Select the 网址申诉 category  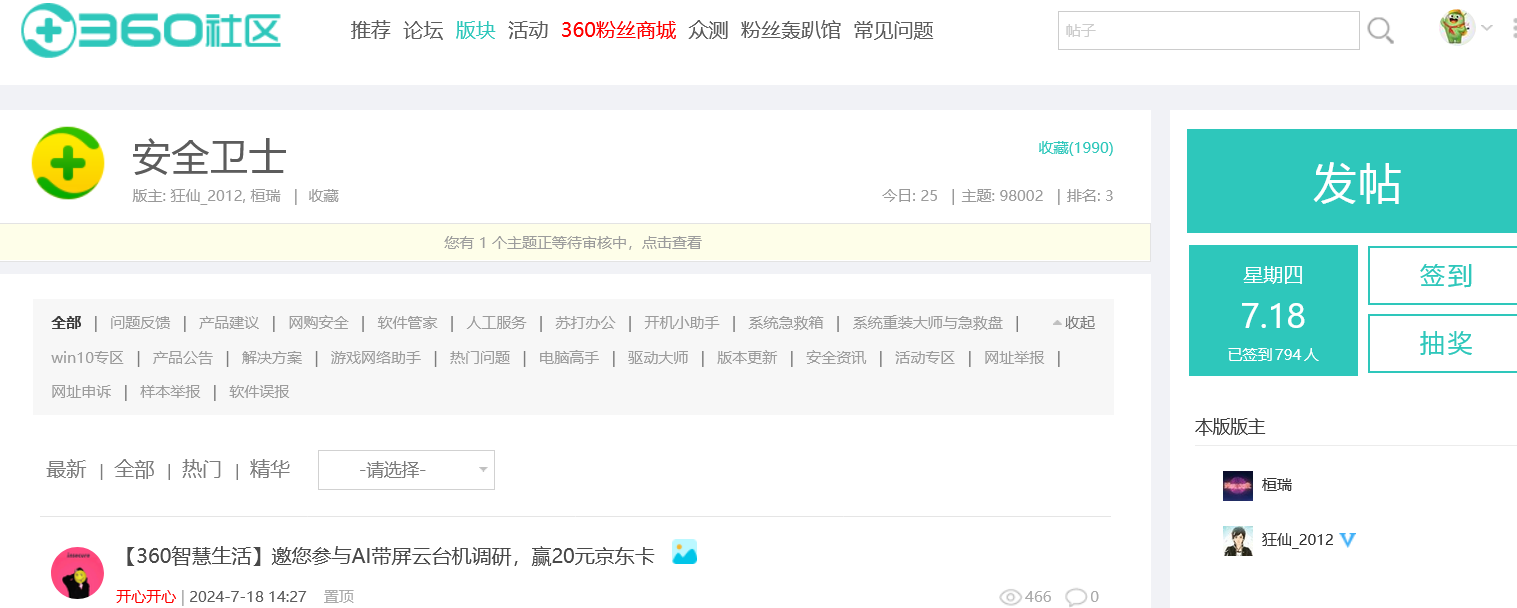(x=81, y=391)
